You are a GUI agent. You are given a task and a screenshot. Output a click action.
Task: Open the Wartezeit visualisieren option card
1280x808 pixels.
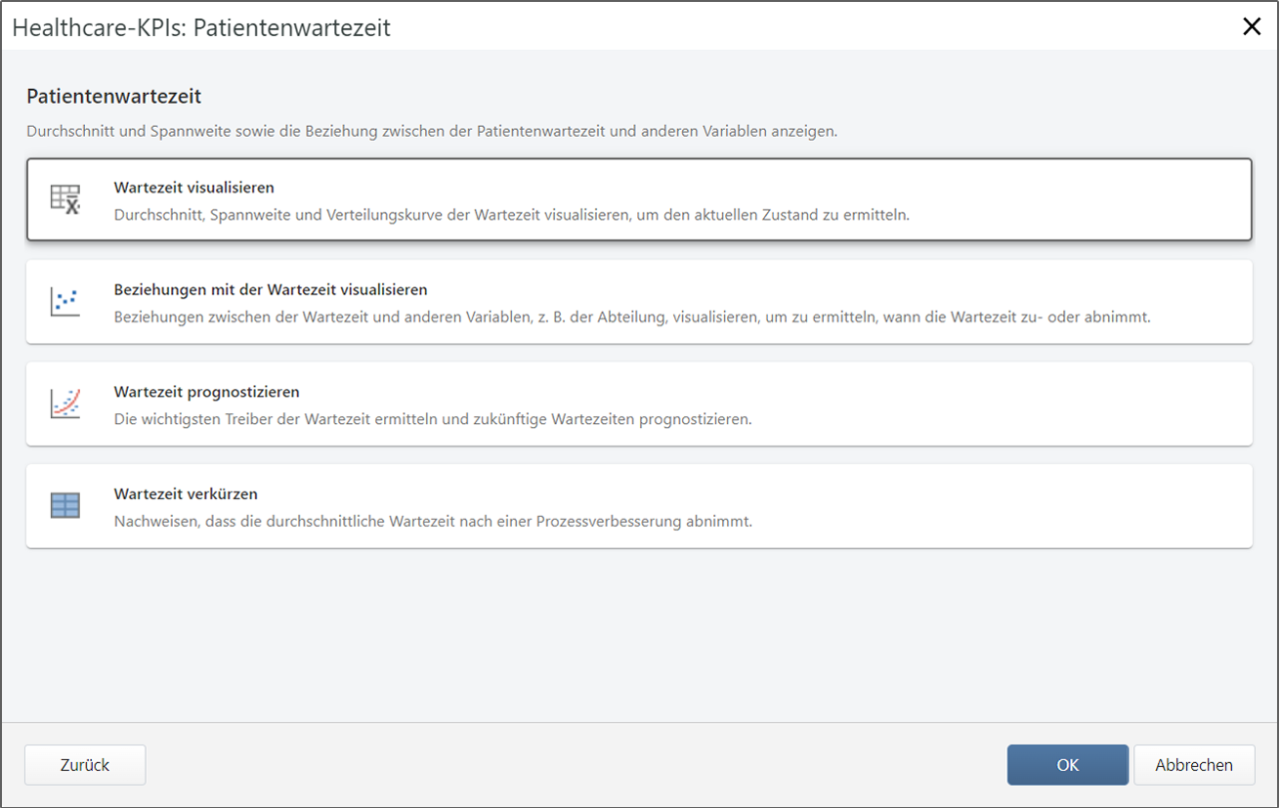tap(640, 198)
